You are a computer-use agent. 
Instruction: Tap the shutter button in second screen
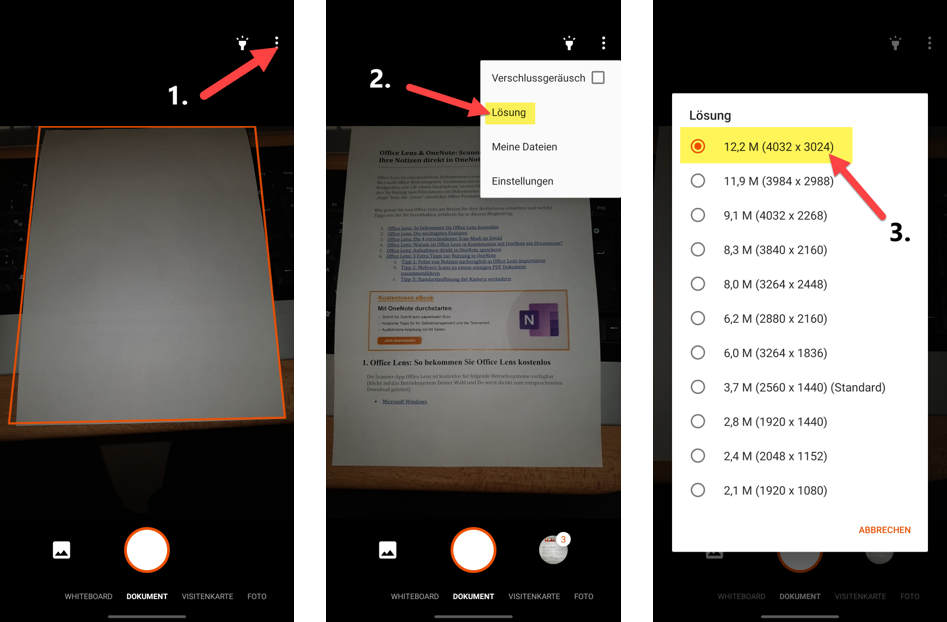pos(474,550)
